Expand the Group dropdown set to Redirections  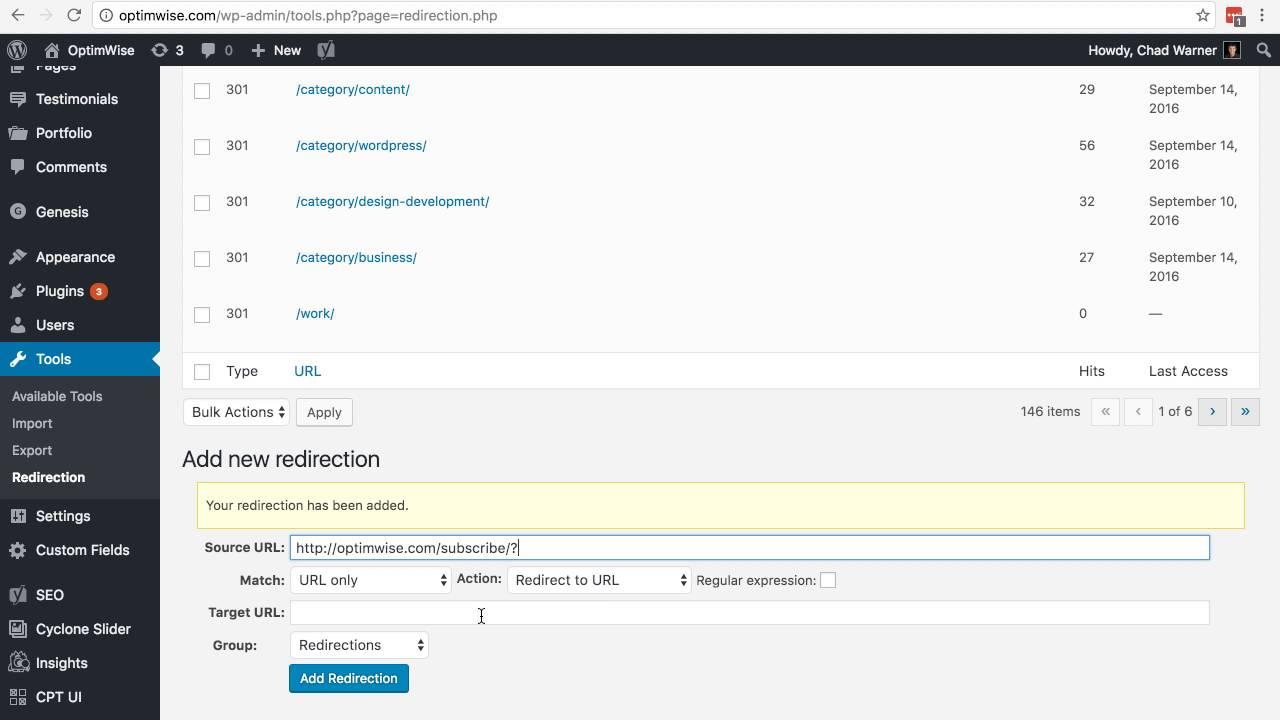(x=358, y=645)
